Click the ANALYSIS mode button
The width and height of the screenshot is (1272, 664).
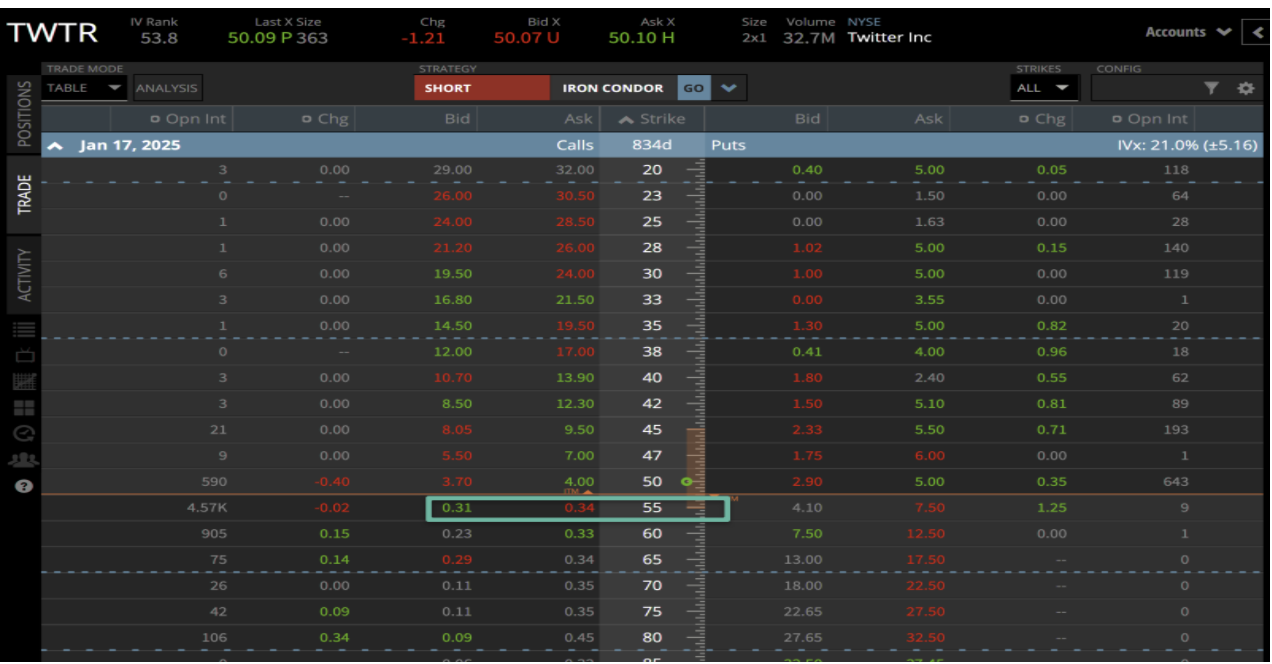[x=167, y=88]
